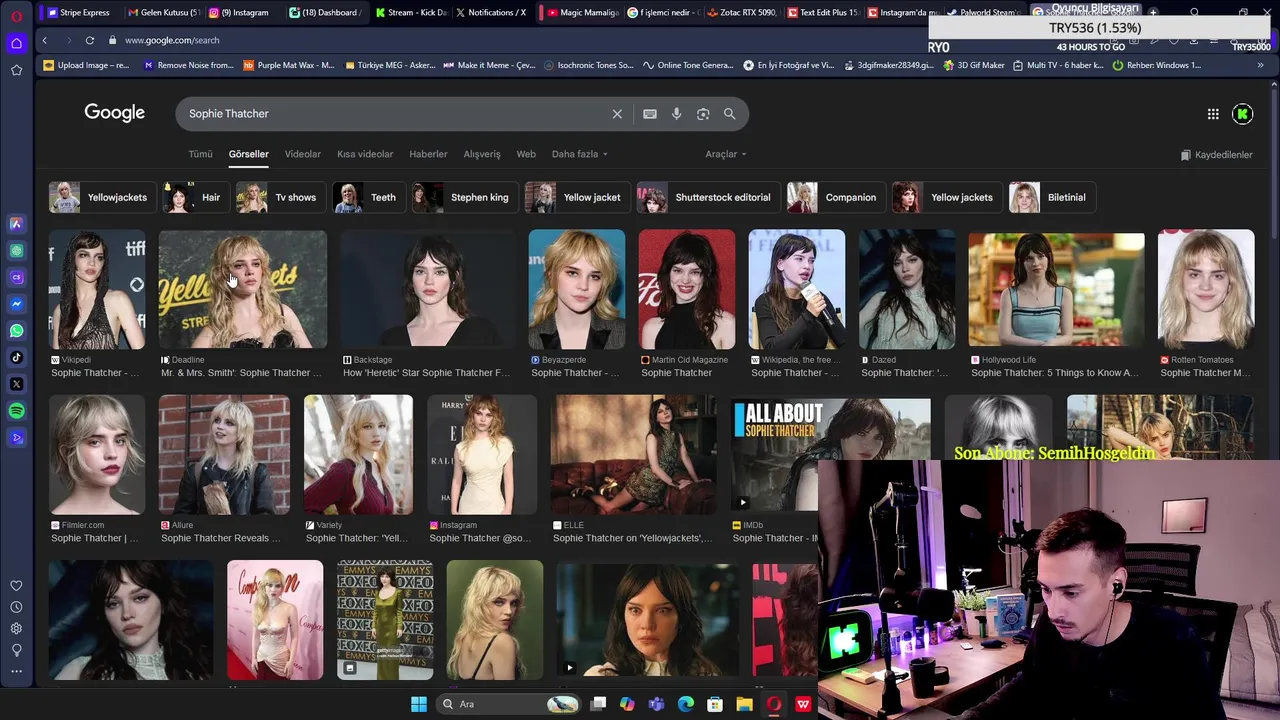1280x720 pixels.
Task: Show more bookmarks via chevron overflow
Action: (1260, 65)
